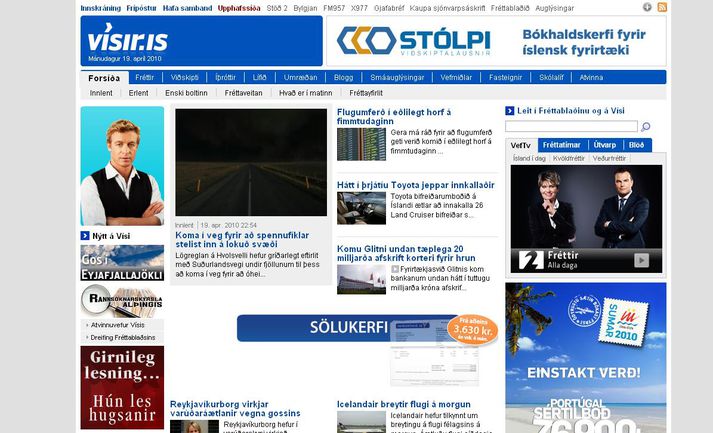Click the arrow icon beside Nýtt á Vísi
The height and width of the screenshot is (433, 713).
(85, 236)
